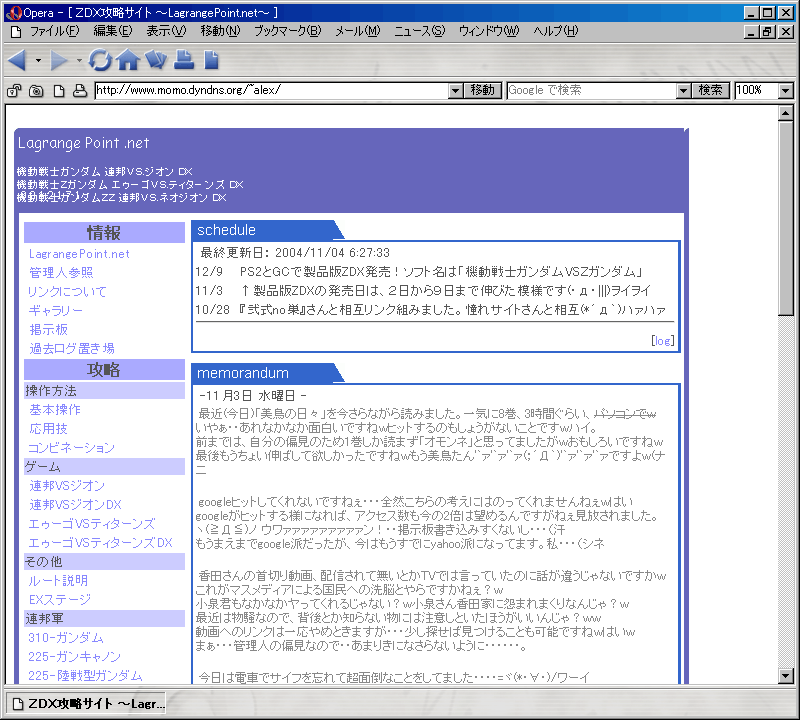
Task: Click the page scrollbar up arrow
Action: click(786, 113)
